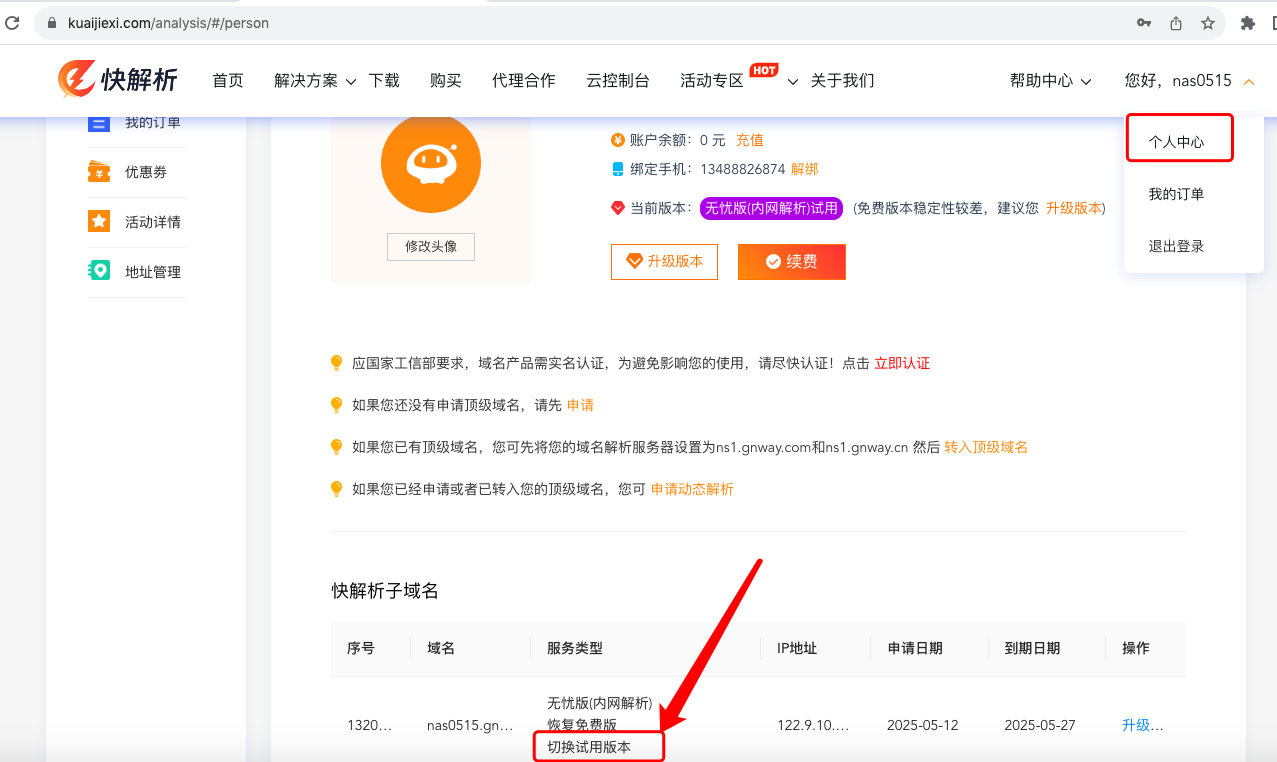Screen dimensions: 1277x762
Task: Click the Kuaijiexi logo icon
Action: point(77,80)
